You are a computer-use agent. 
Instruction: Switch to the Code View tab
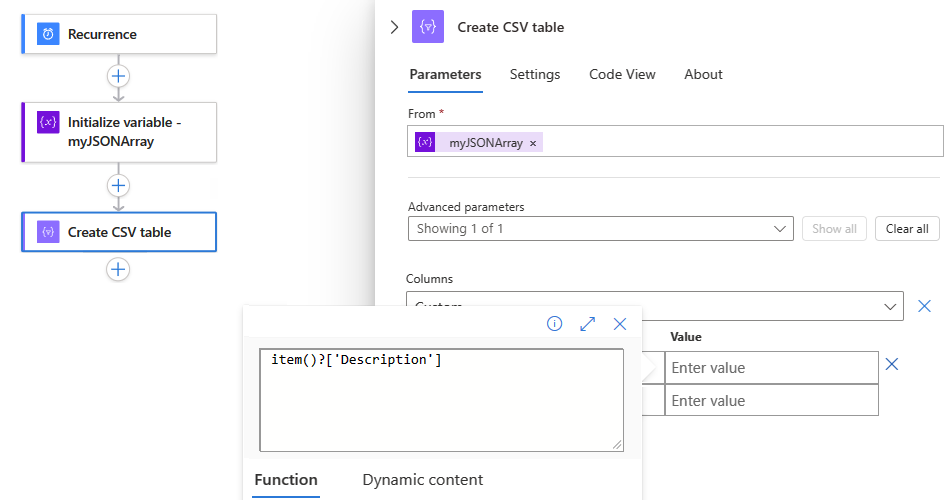click(622, 74)
